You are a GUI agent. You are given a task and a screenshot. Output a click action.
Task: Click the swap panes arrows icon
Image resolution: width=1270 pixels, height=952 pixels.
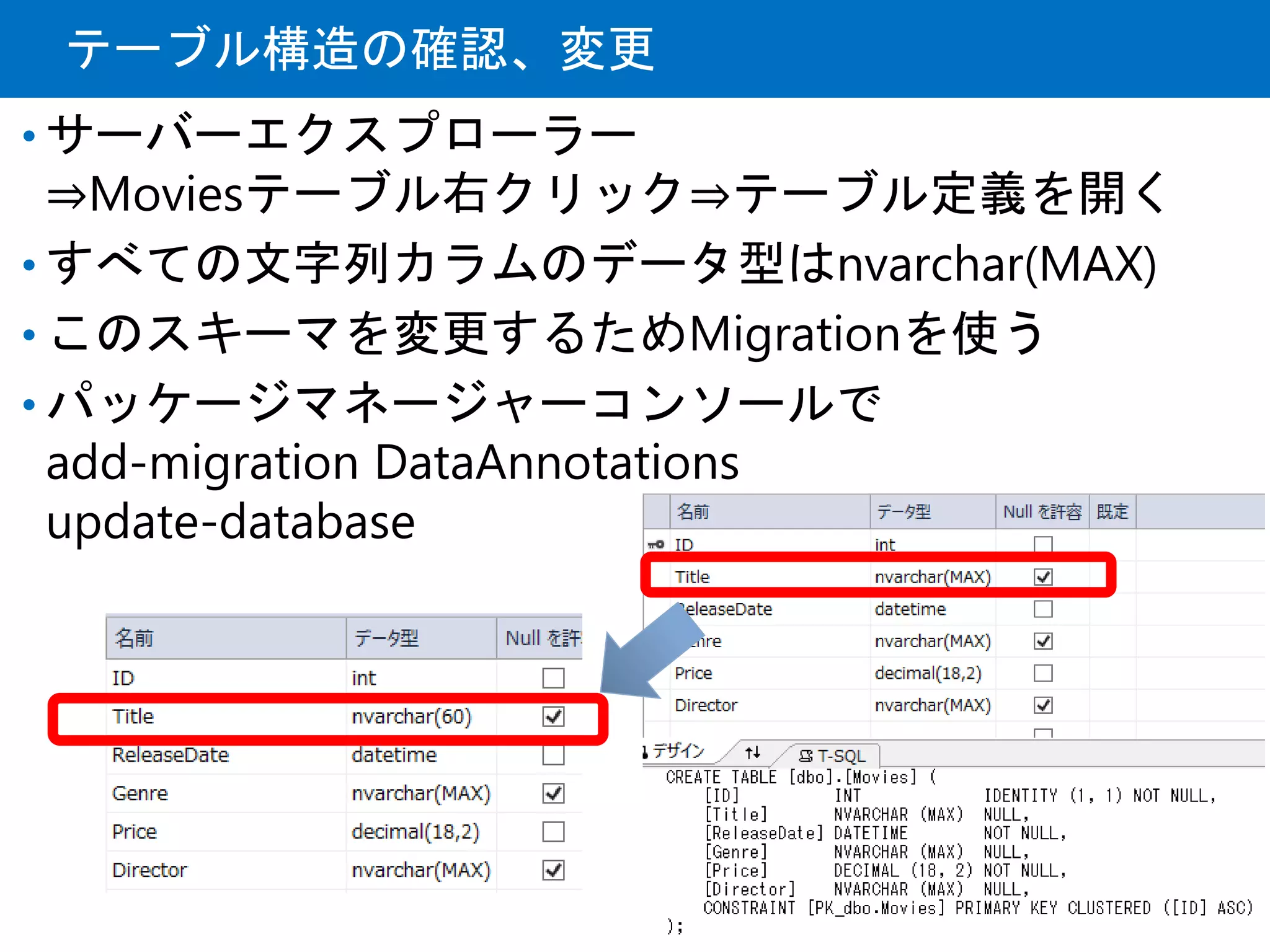(753, 752)
